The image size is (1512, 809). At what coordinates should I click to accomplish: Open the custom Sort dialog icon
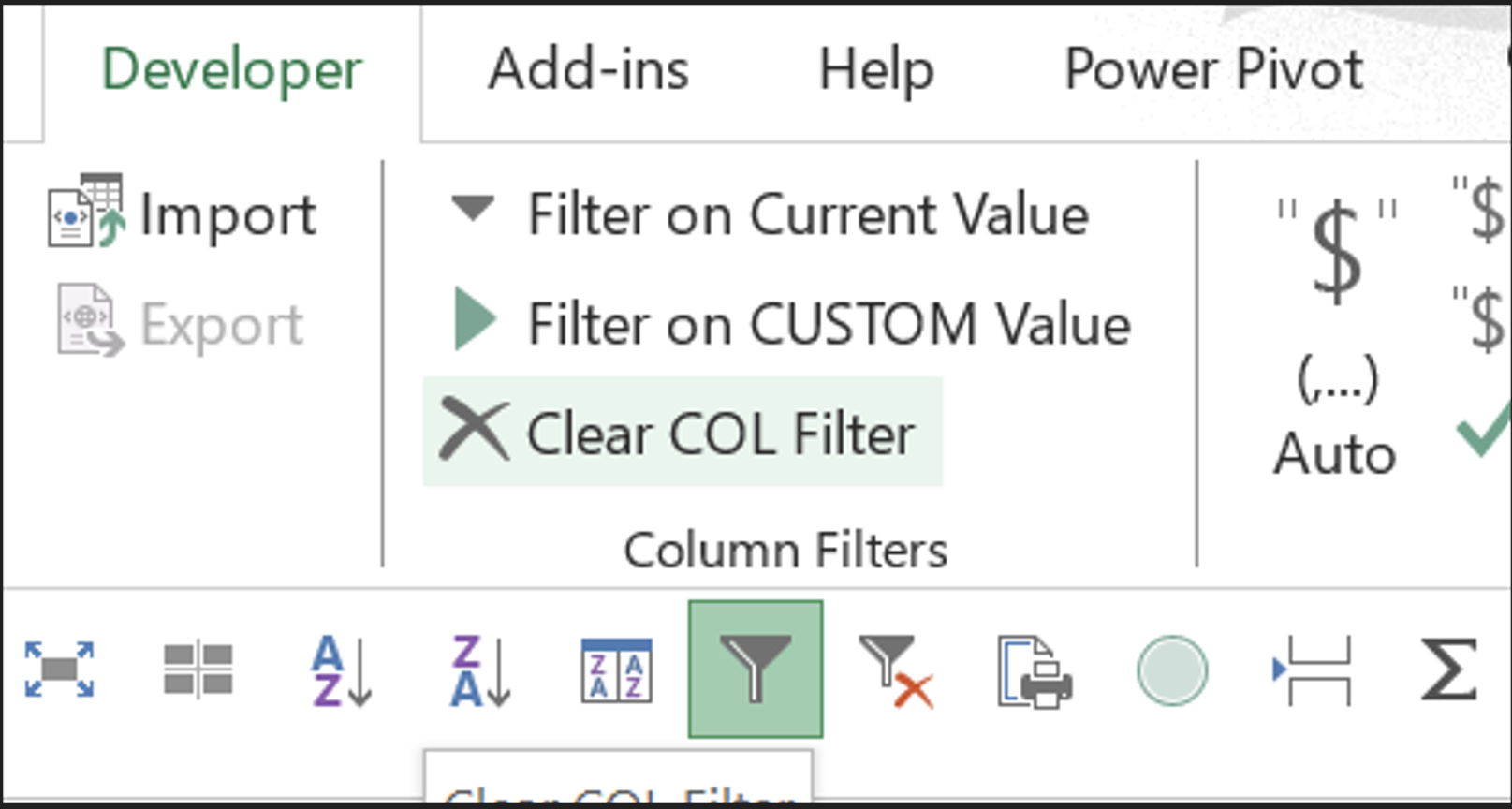(x=617, y=669)
